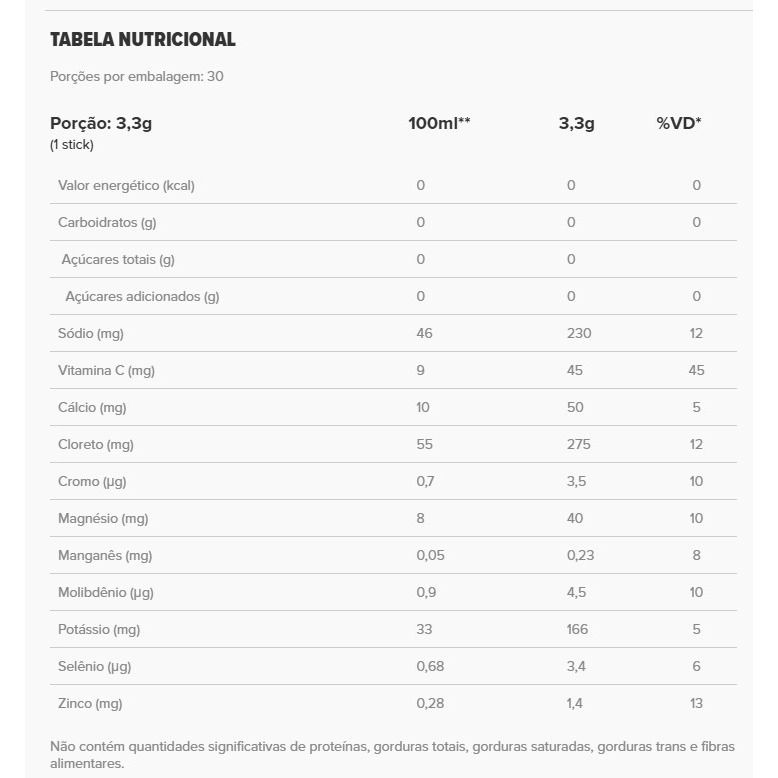Click the 'Magnésio (mg)' row label
The height and width of the screenshot is (778, 778).
pos(103,519)
